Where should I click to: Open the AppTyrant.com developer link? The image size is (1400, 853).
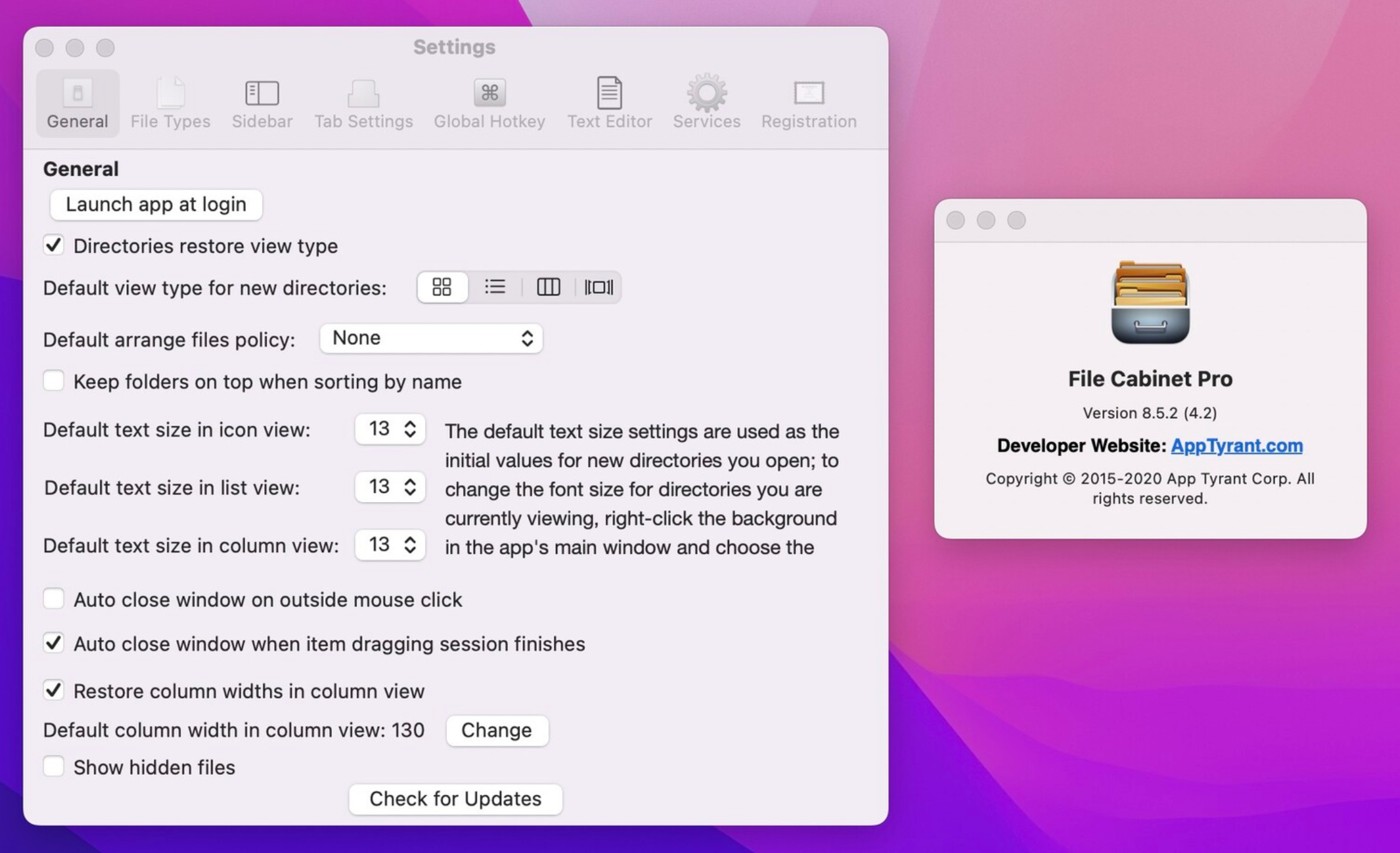pyautogui.click(x=1236, y=445)
